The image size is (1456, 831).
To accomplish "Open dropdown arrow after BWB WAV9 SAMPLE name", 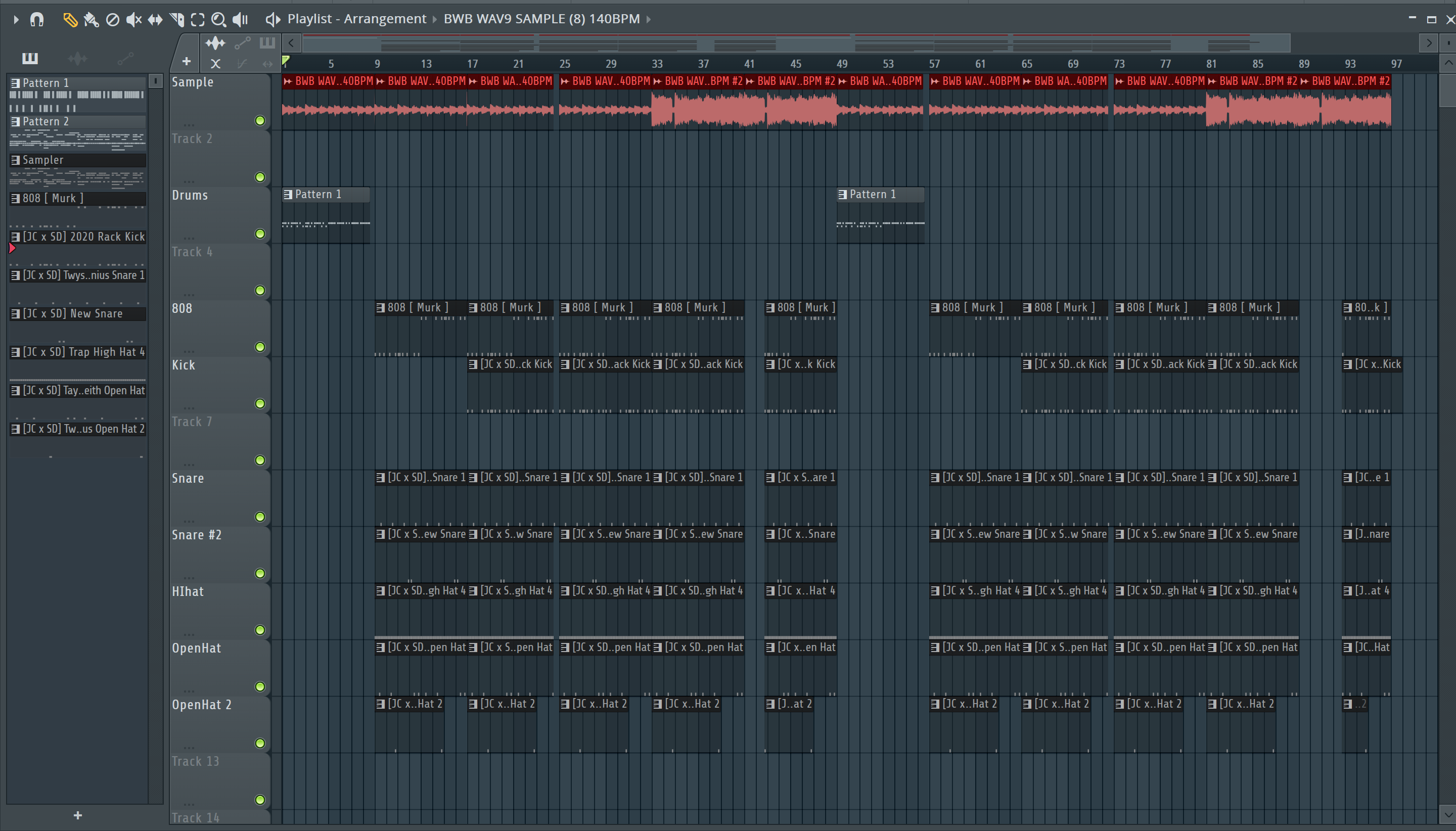I will pyautogui.click(x=649, y=19).
